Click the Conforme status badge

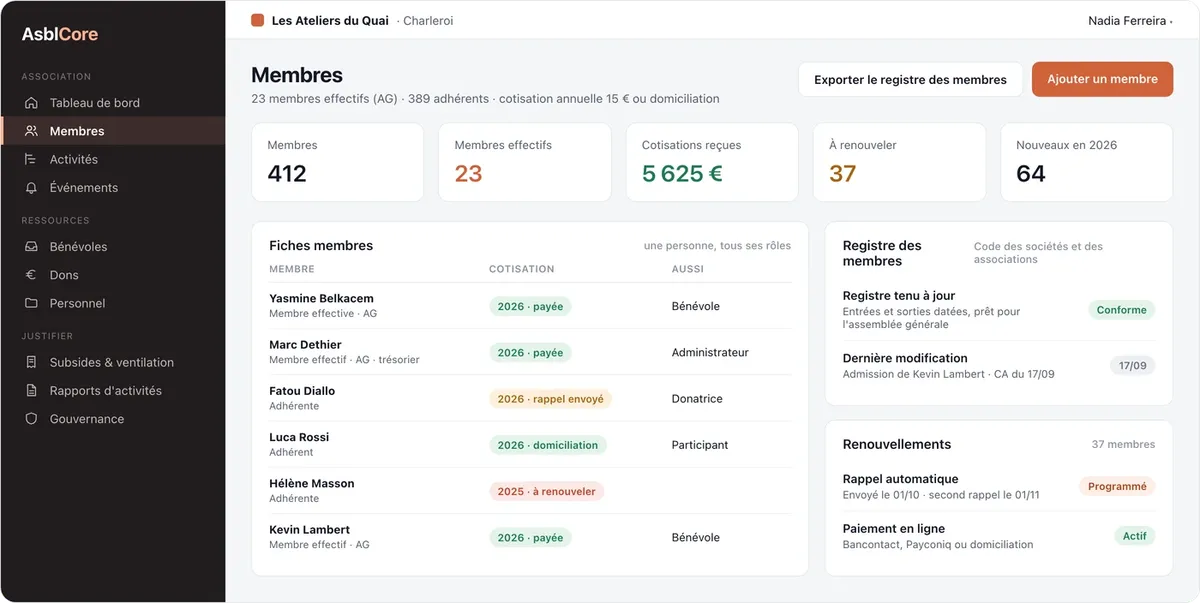1121,310
